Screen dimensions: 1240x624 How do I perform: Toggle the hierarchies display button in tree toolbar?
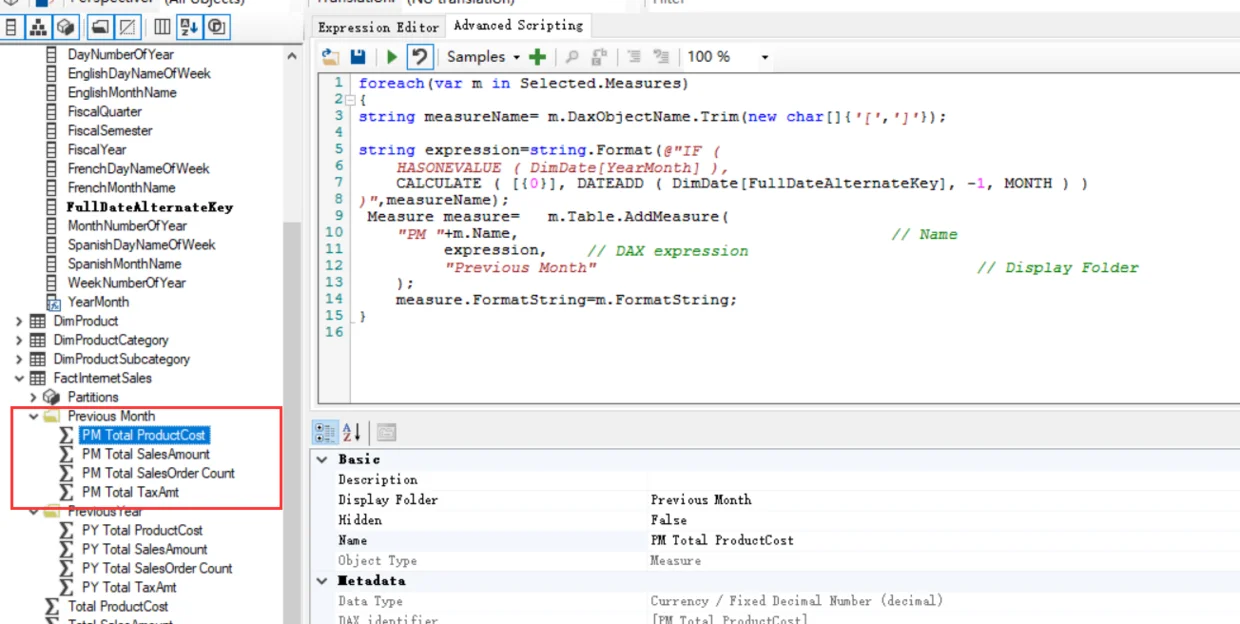(x=38, y=27)
